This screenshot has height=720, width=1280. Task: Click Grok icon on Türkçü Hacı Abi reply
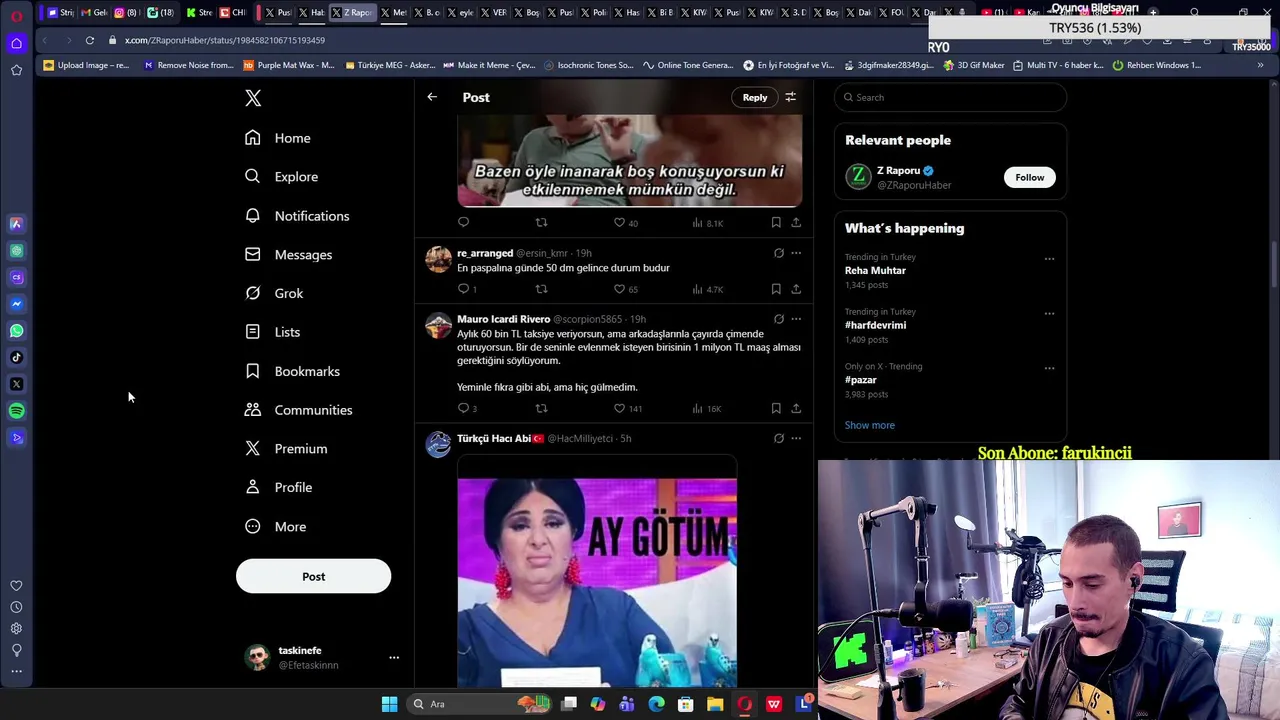pos(779,438)
